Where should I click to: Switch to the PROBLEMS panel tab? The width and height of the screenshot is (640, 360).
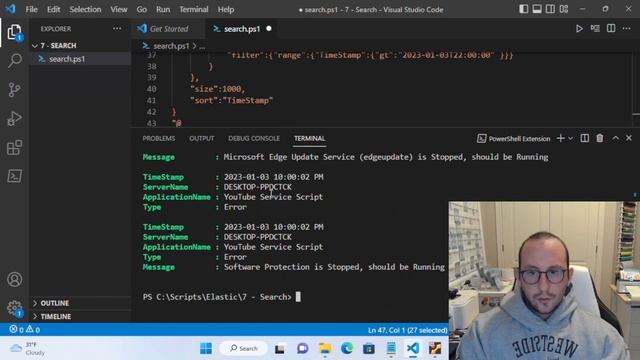pos(159,138)
